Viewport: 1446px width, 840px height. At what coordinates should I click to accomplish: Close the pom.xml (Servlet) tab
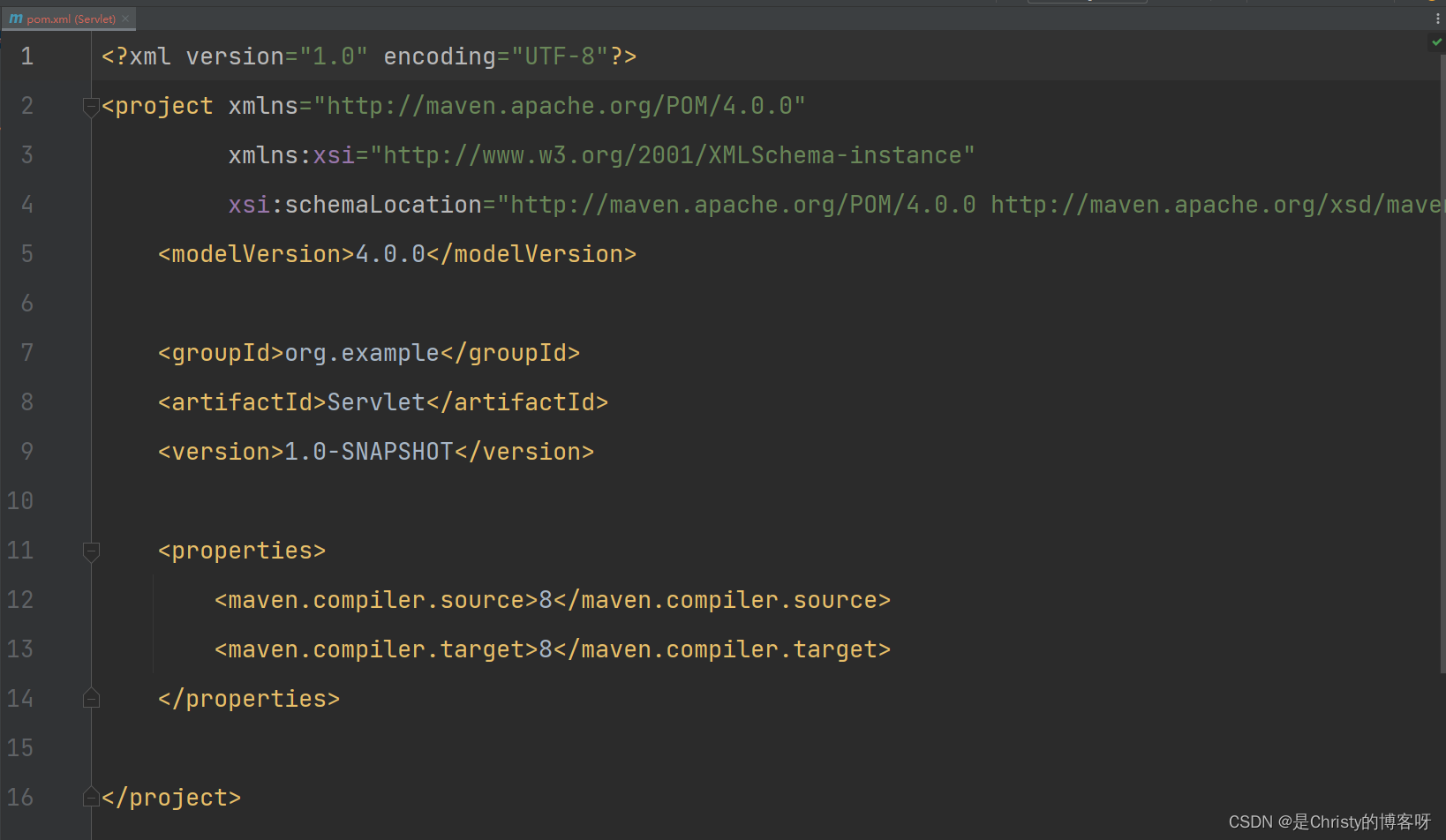click(125, 18)
